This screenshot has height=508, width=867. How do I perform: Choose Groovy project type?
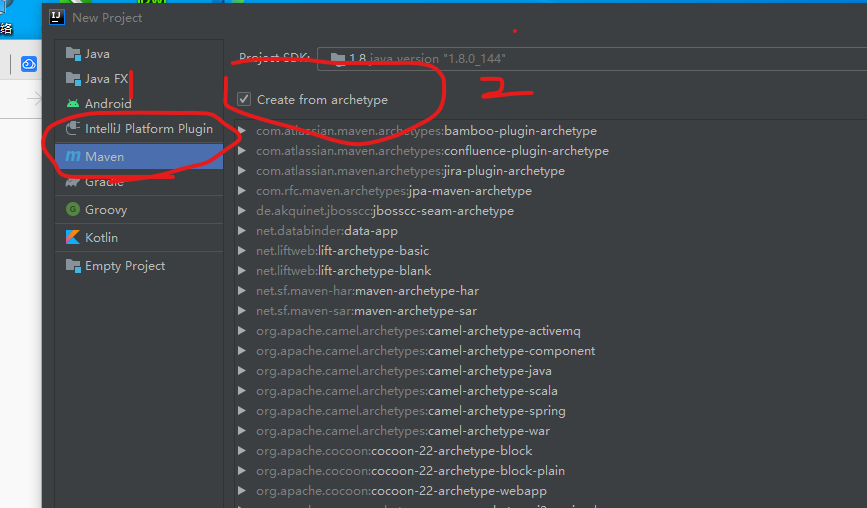[x=139, y=210]
